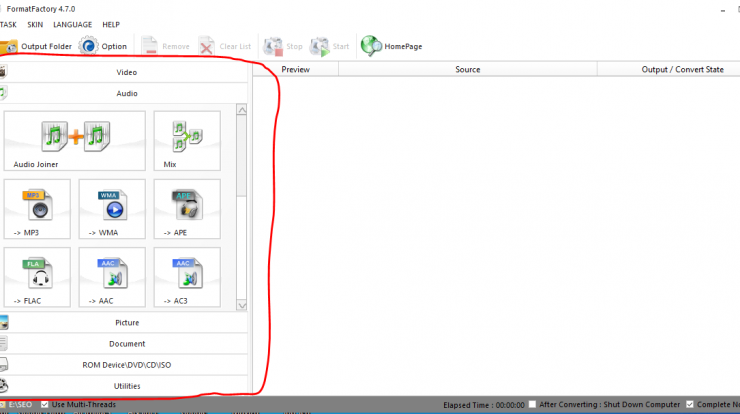
Task: Toggle the Use Multi-Threads checkbox
Action: [44, 405]
